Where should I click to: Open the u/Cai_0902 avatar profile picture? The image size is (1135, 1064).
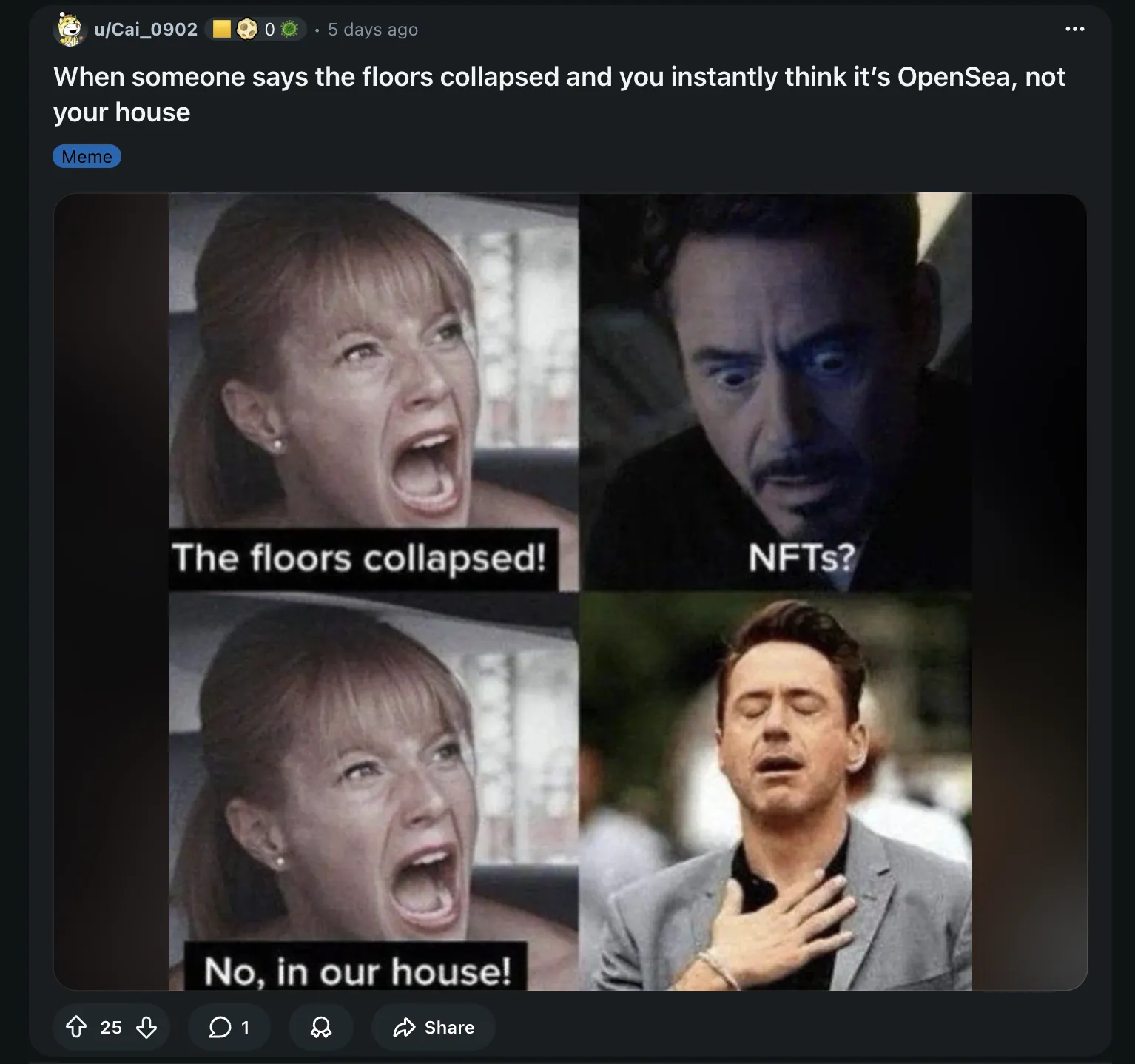click(70, 30)
